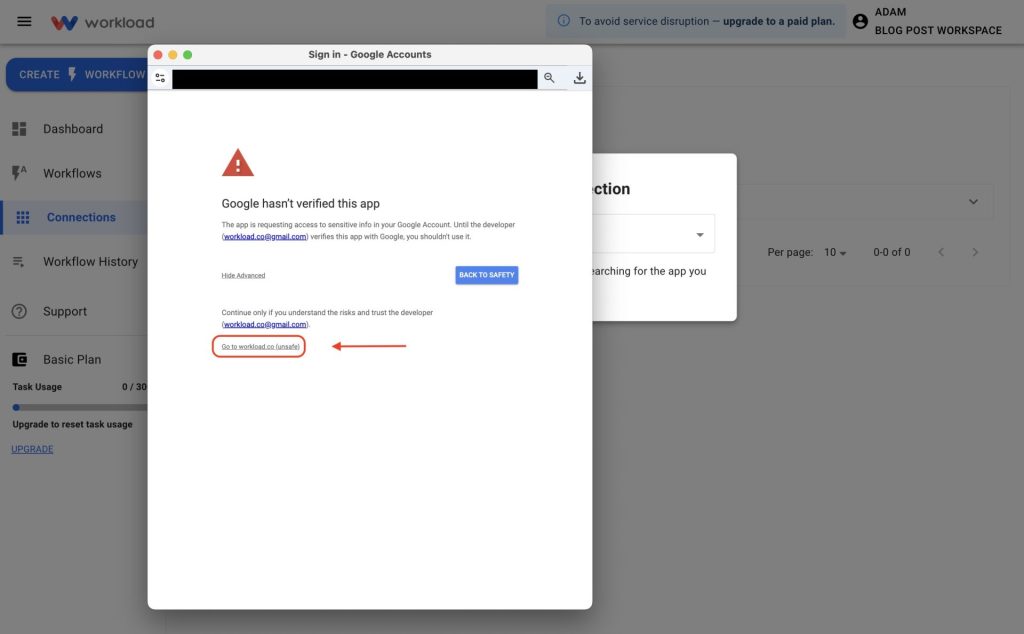The height and width of the screenshot is (634, 1024).
Task: Go to next page of connections table
Action: 975,252
